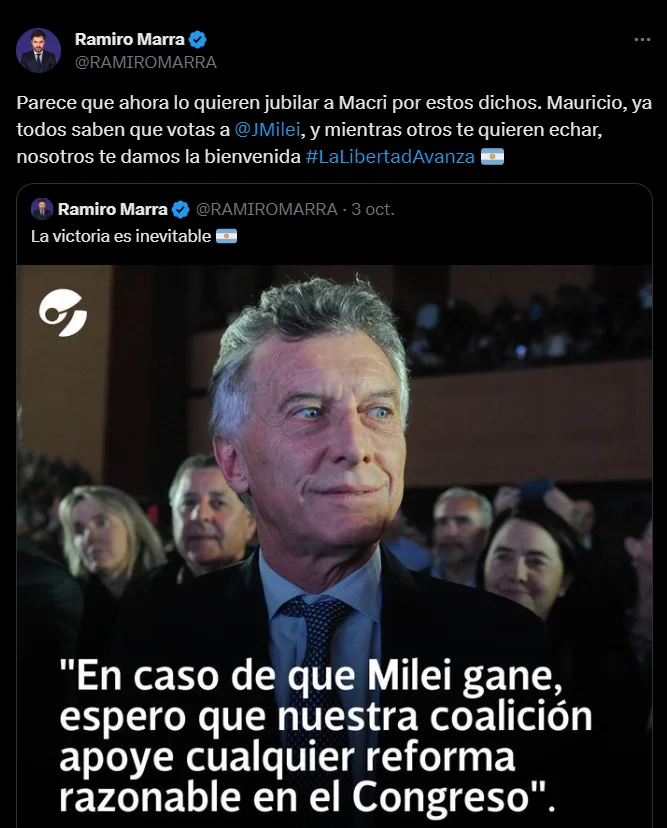Open the quoted tweet card header
Viewport: 667px width, 828px height.
pyautogui.click(x=213, y=209)
